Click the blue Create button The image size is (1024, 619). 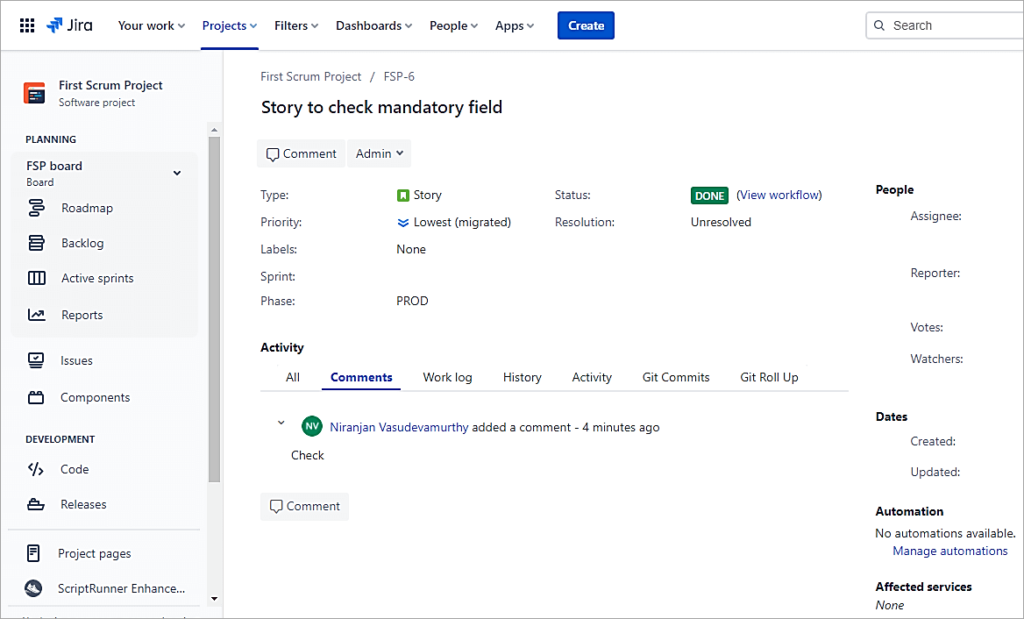[583, 25]
